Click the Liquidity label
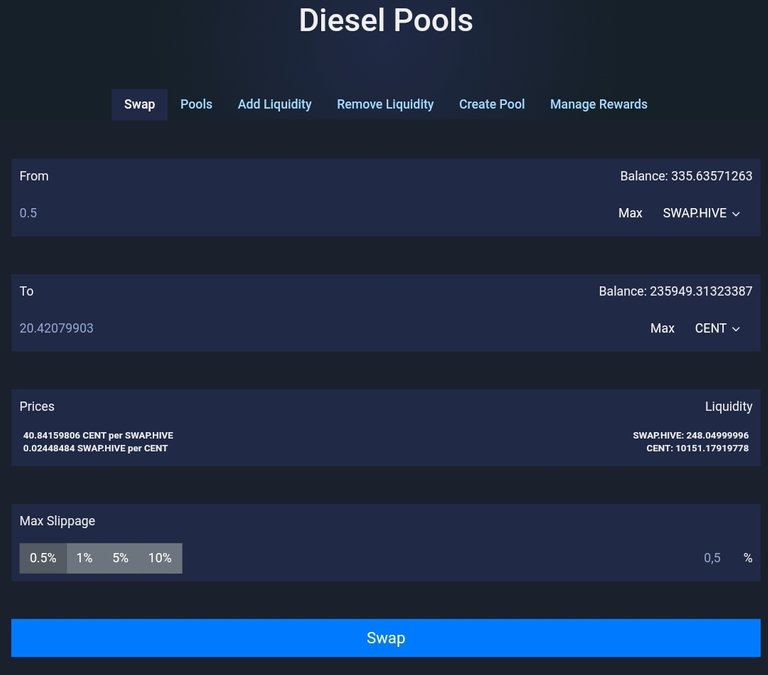Image resolution: width=768 pixels, height=675 pixels. point(729,407)
